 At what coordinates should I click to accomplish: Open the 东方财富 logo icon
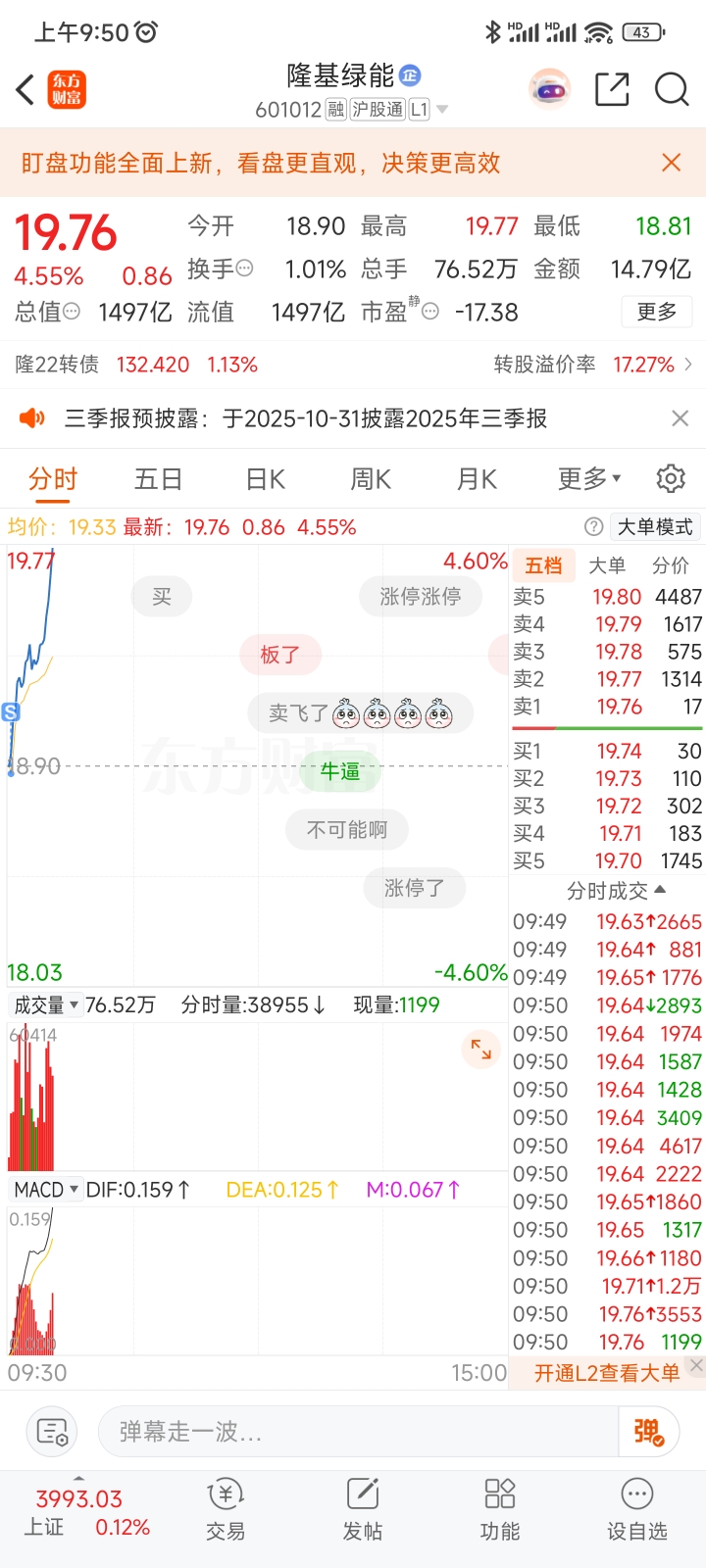click(68, 89)
